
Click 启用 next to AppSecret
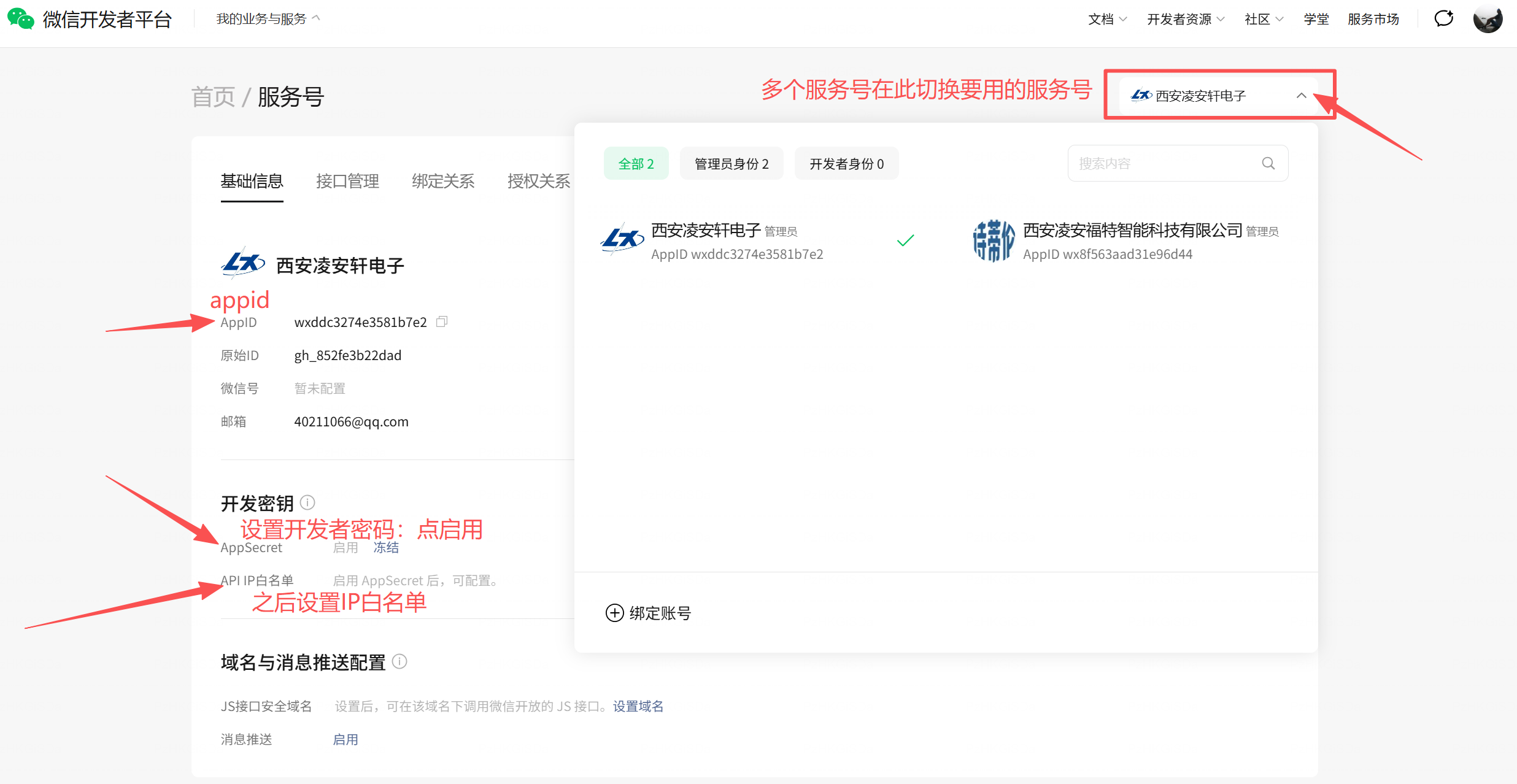pos(345,547)
